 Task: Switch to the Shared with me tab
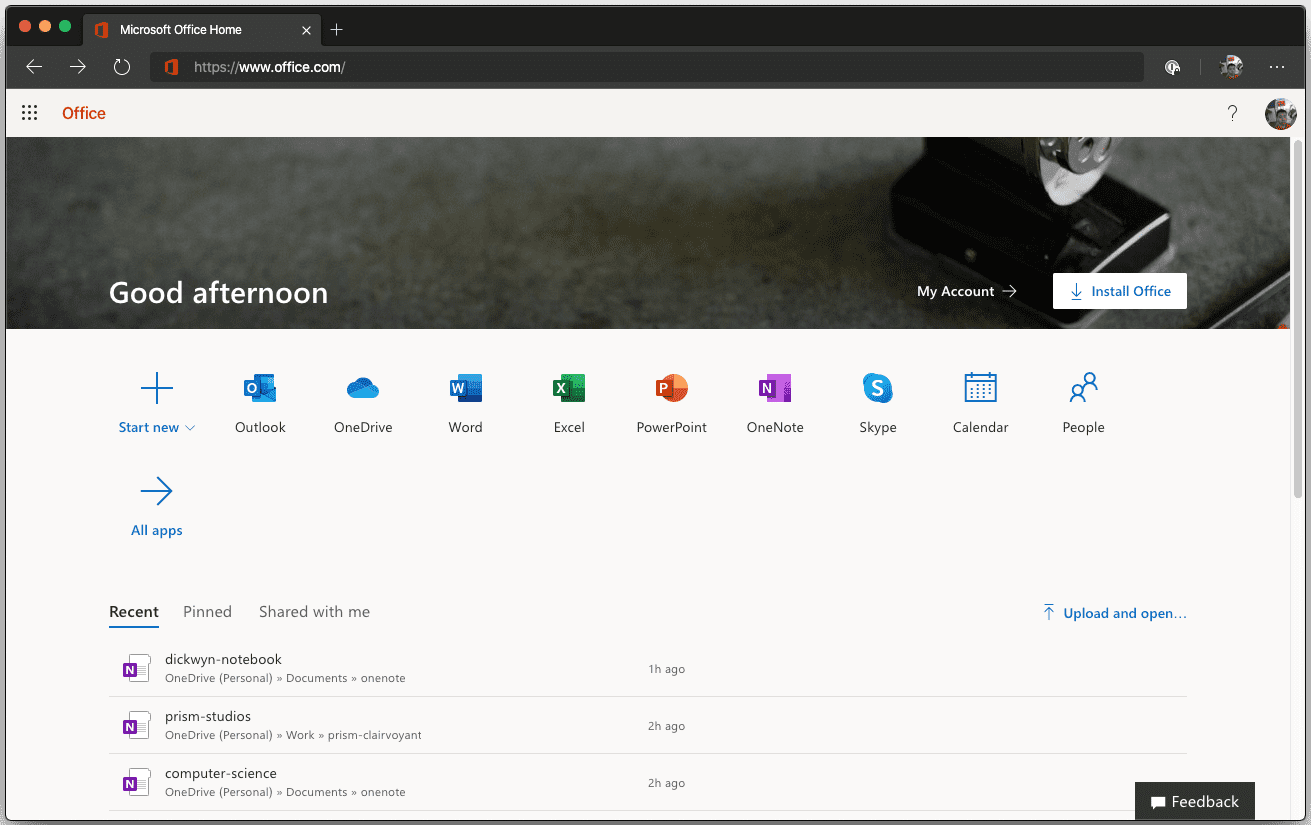(x=314, y=612)
